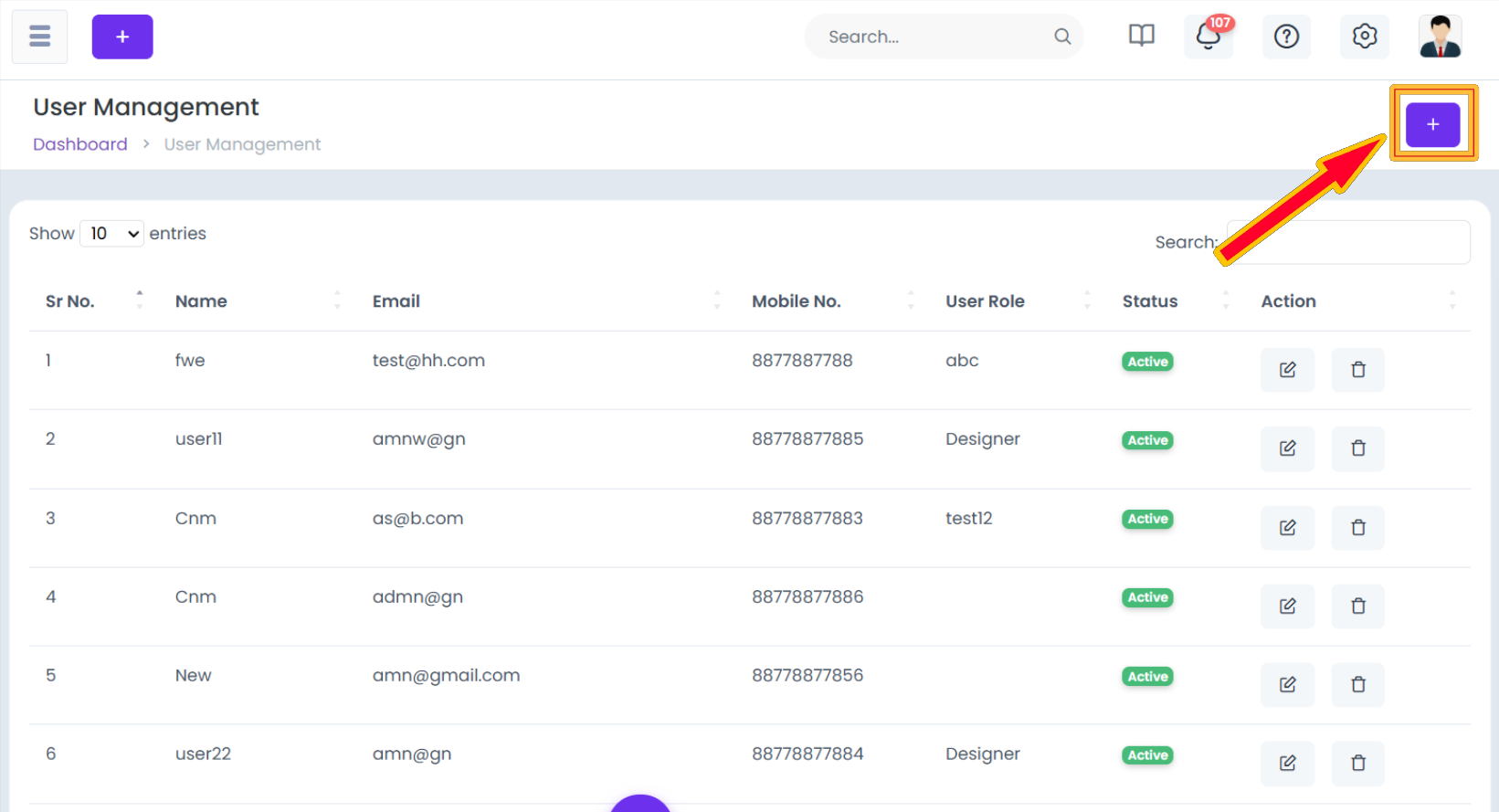
Task: Delete user with email as@b.com
Action: click(x=1357, y=527)
